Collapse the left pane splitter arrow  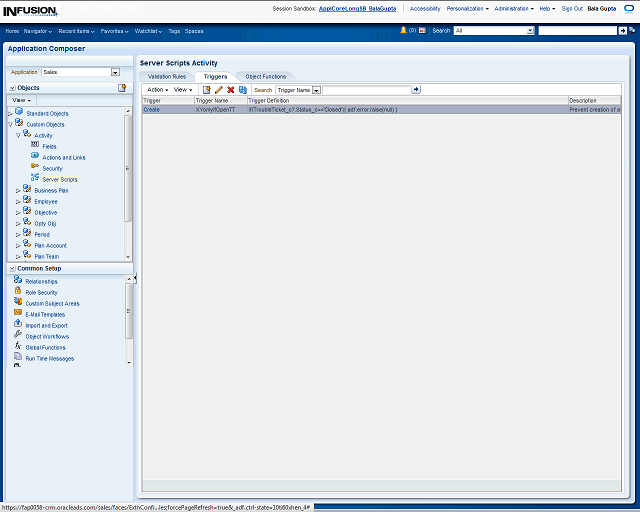coord(135,278)
